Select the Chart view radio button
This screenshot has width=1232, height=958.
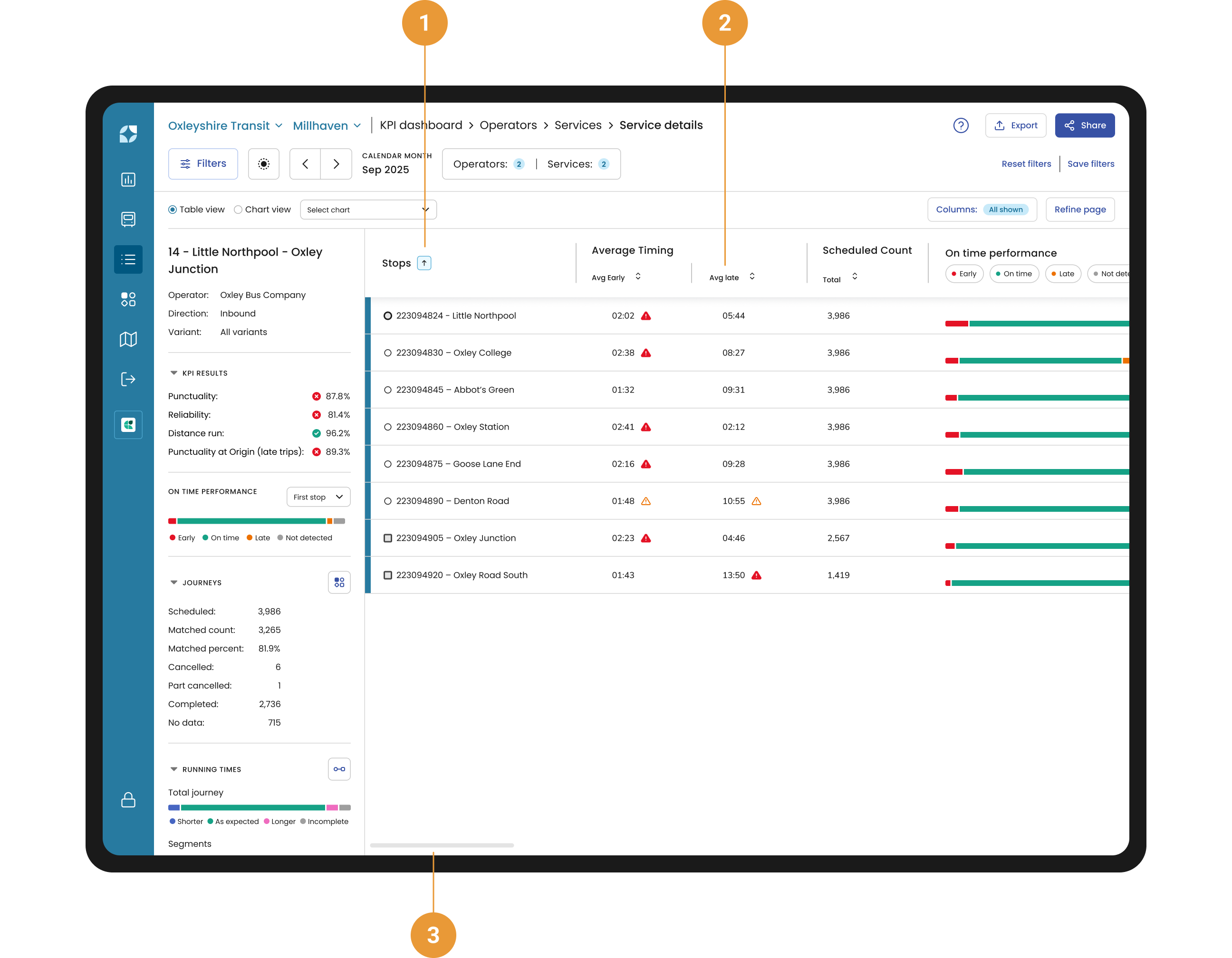click(238, 210)
